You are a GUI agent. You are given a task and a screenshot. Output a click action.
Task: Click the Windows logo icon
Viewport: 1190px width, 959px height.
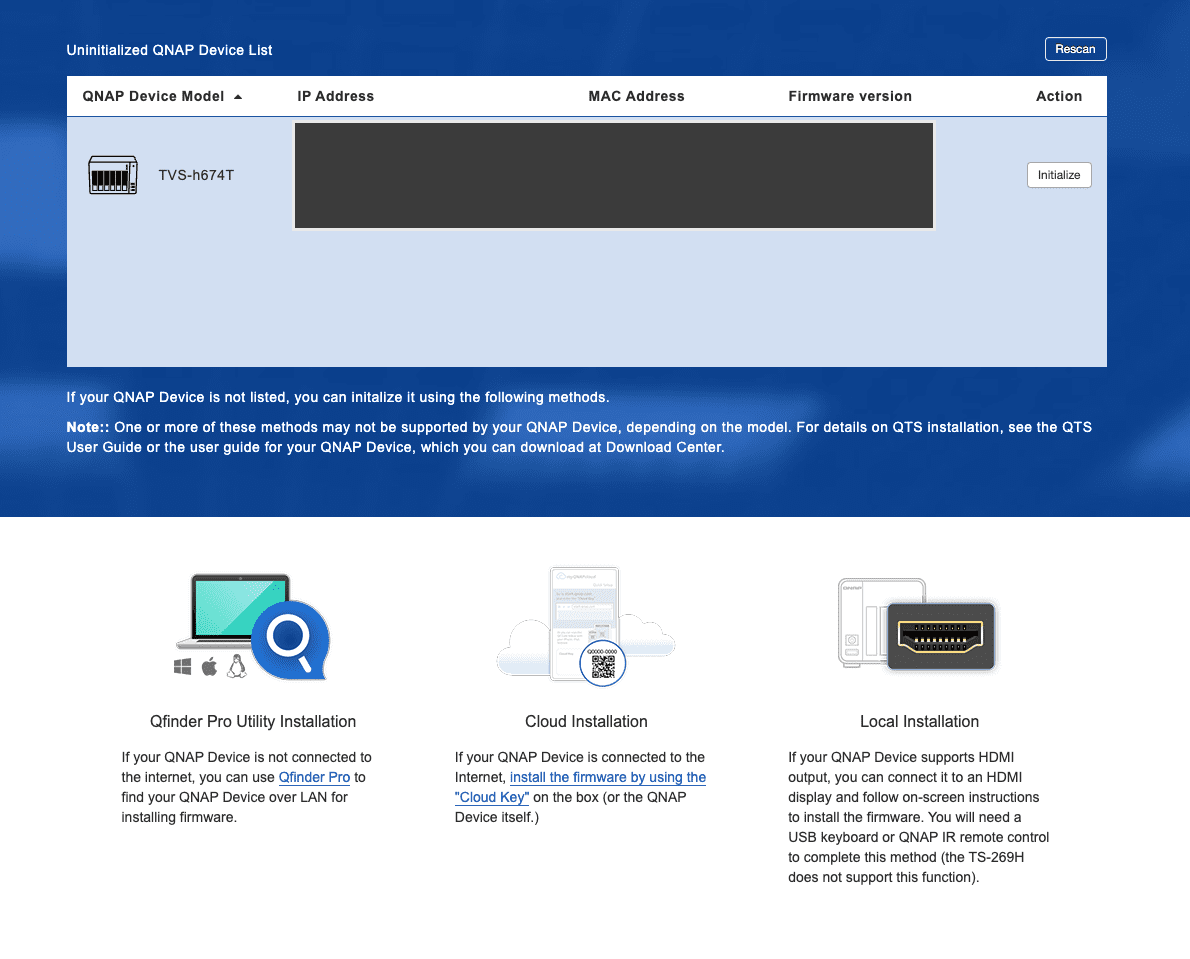(182, 667)
